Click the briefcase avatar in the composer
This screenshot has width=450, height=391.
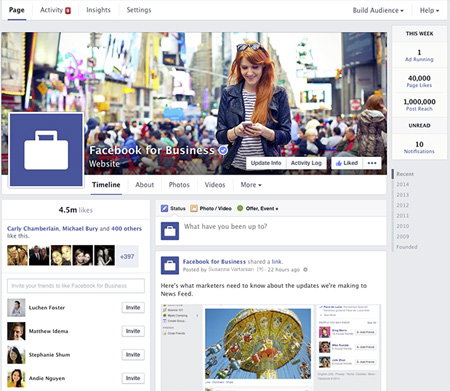(170, 231)
